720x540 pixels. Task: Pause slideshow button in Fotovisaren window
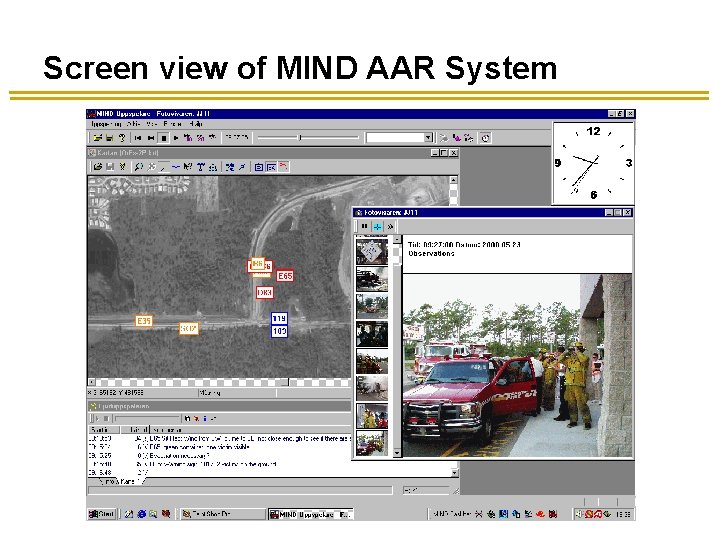point(365,226)
